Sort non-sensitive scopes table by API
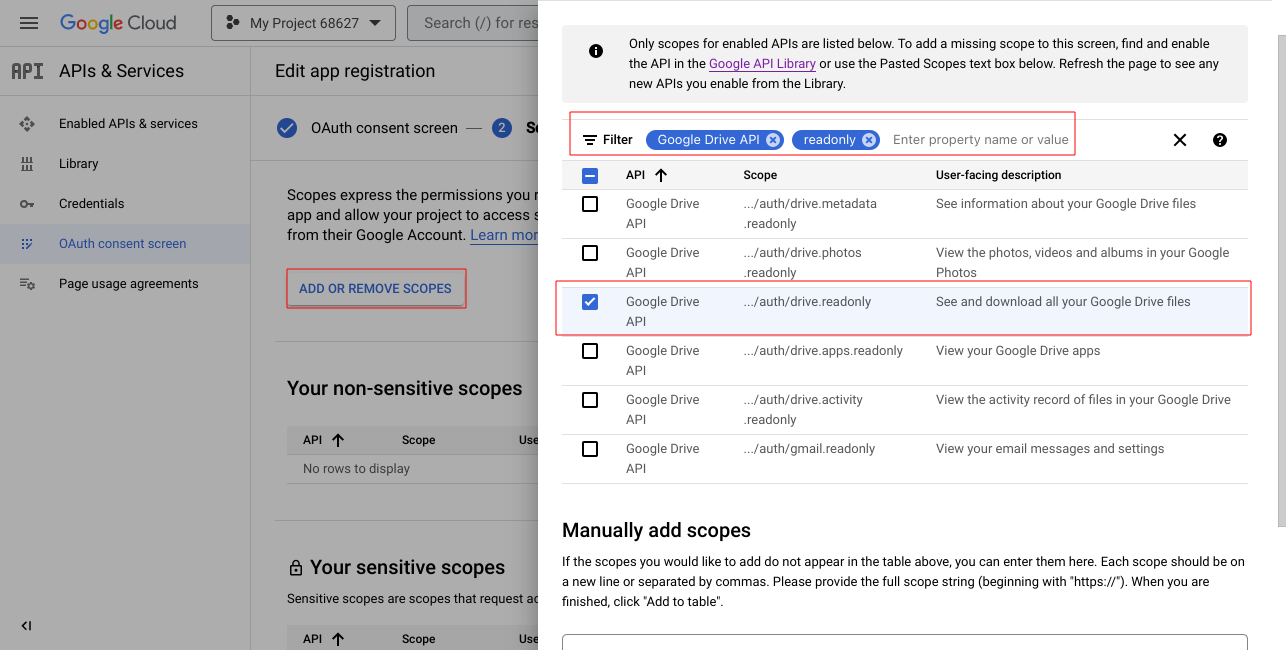The width and height of the screenshot is (1286, 650). (x=338, y=440)
